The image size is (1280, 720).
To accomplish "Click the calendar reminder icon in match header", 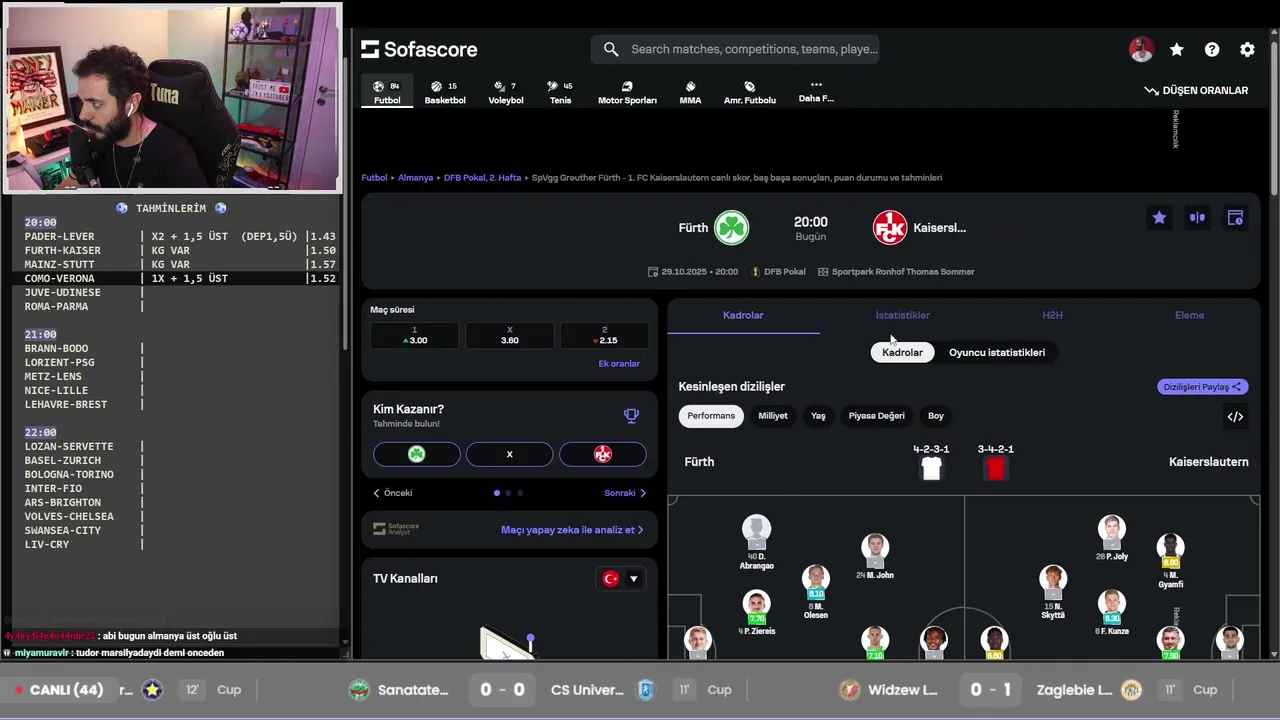I will coord(1235,217).
